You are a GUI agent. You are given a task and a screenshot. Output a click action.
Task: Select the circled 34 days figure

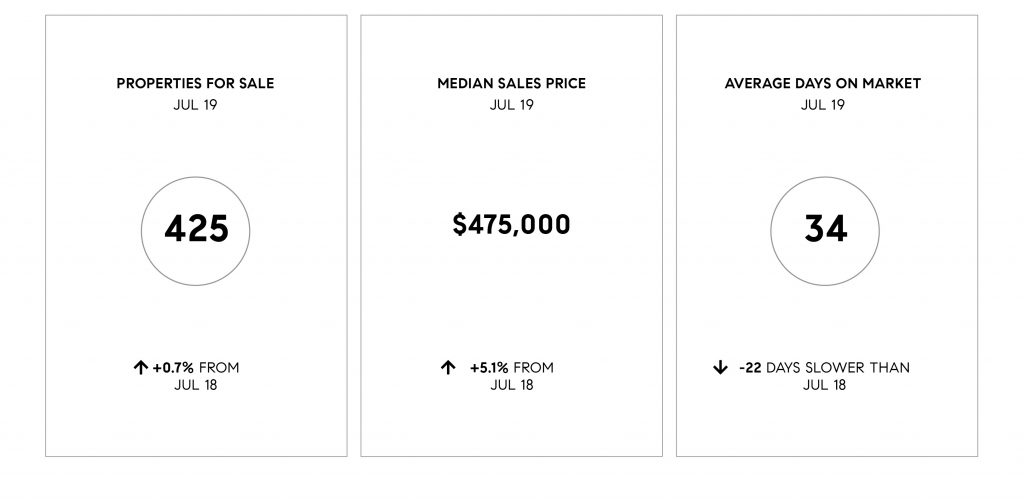click(825, 230)
